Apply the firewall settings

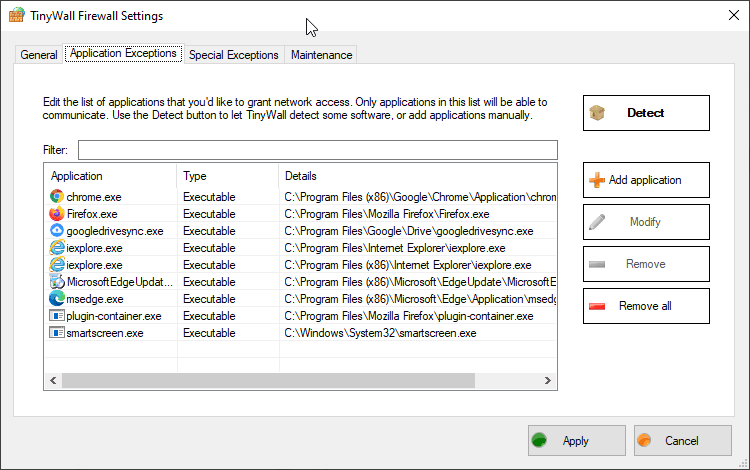point(576,440)
